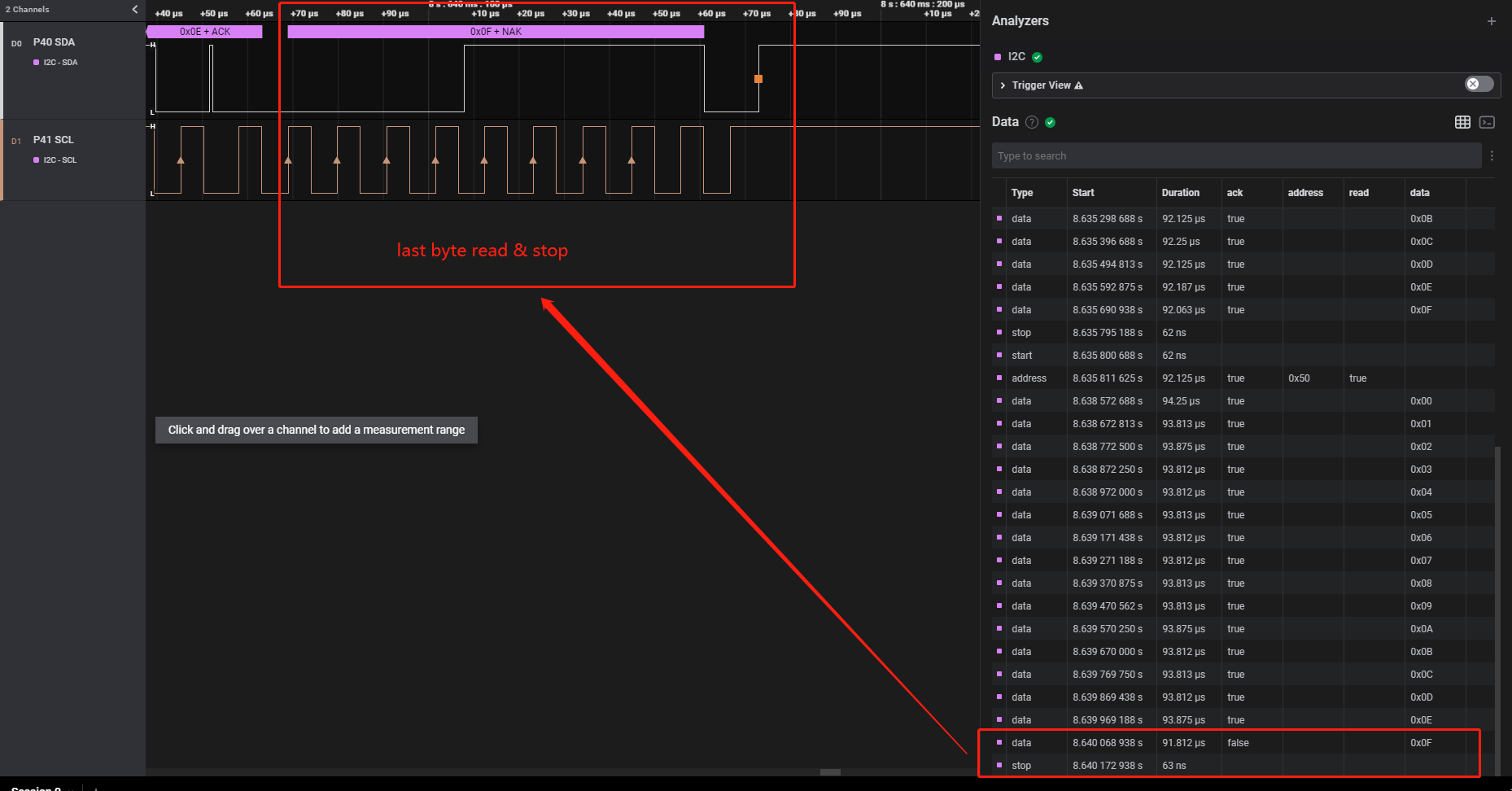Screen dimensions: 1512x791
Task: Click the Data panel vertical scrollbar
Action: pos(1498,610)
